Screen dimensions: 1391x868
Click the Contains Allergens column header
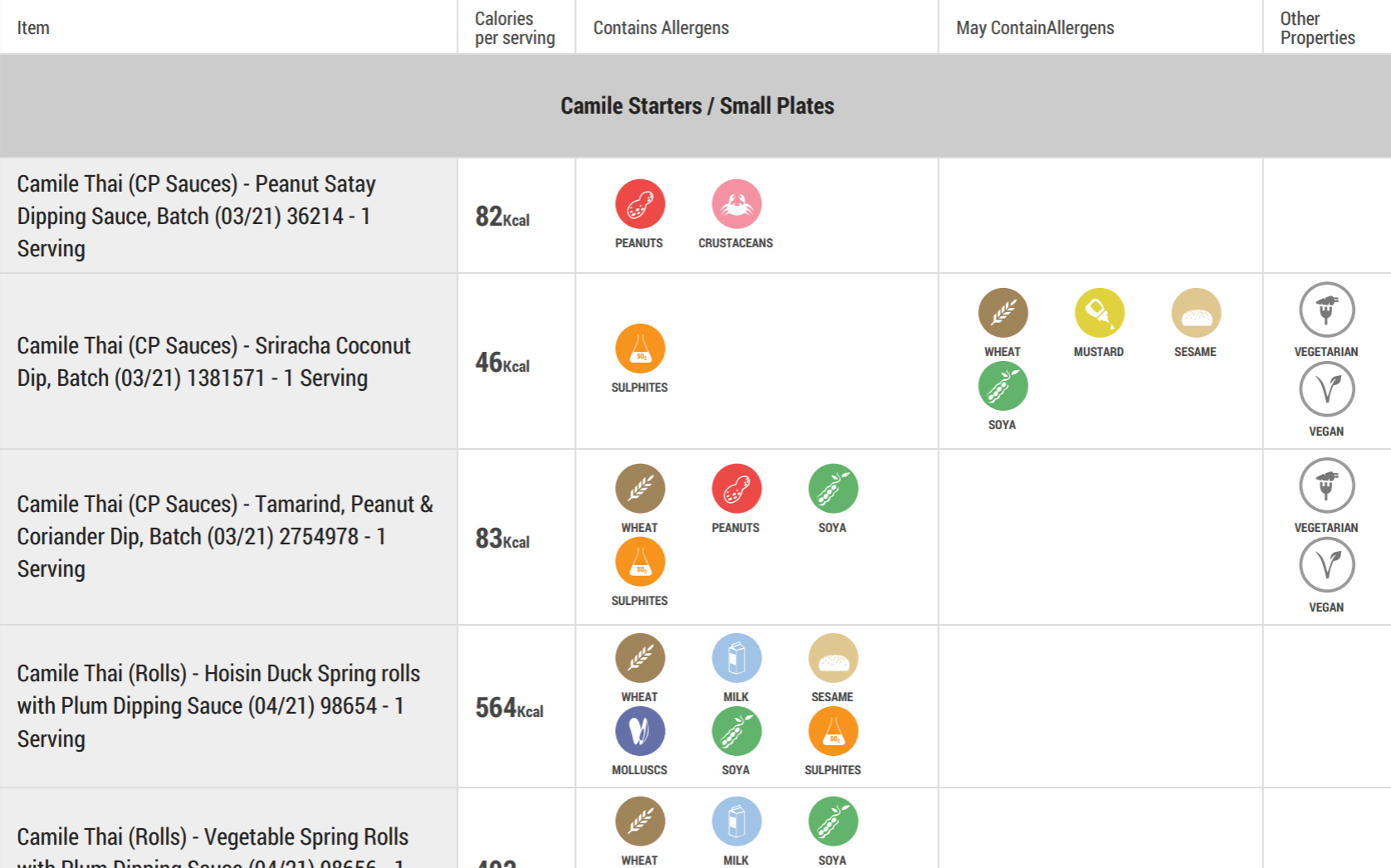pyautogui.click(x=661, y=28)
